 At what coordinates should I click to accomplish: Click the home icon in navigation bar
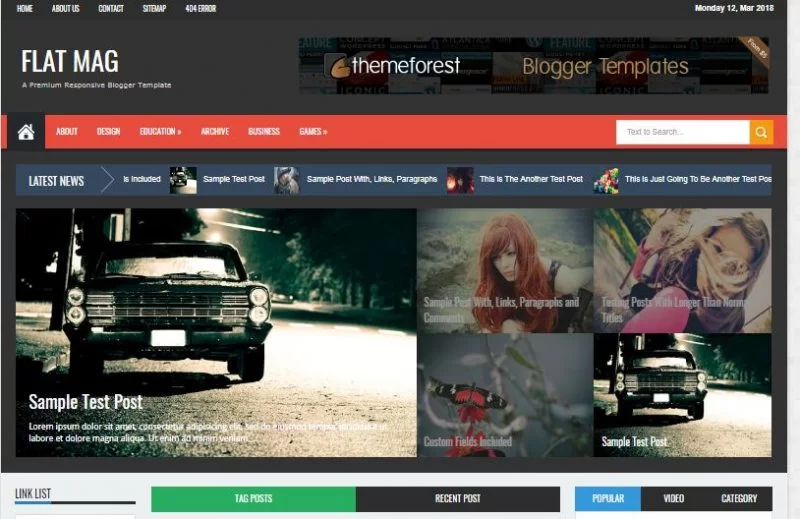point(26,132)
